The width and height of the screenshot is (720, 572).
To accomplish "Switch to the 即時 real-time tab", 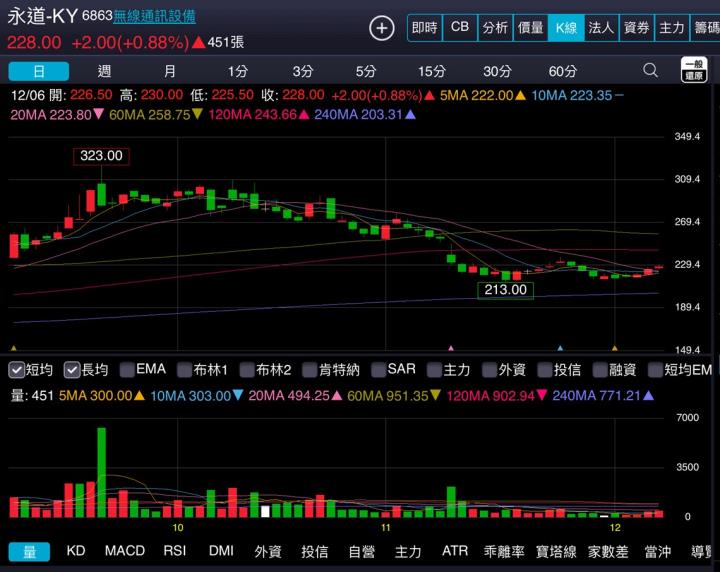I will (424, 28).
